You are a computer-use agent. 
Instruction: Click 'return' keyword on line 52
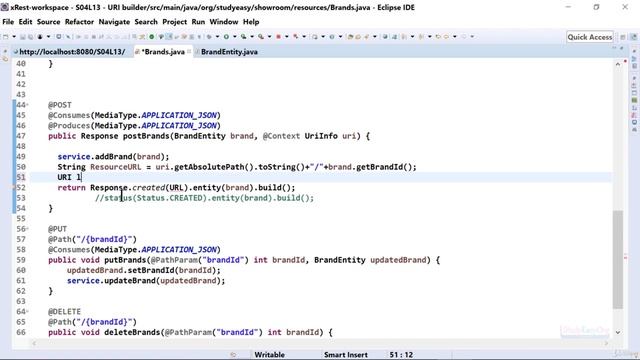pos(71,188)
